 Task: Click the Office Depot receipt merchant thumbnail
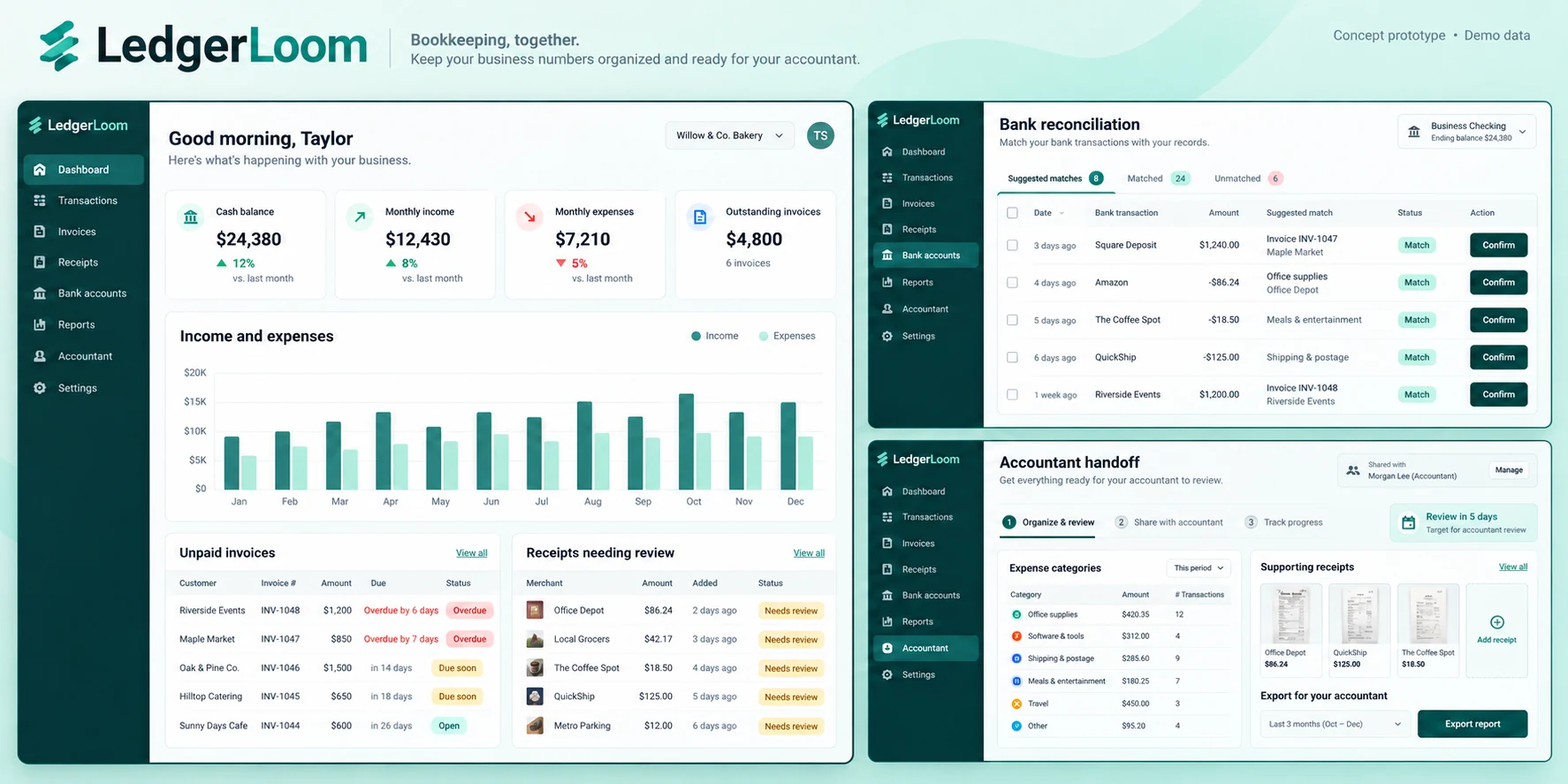tap(535, 611)
